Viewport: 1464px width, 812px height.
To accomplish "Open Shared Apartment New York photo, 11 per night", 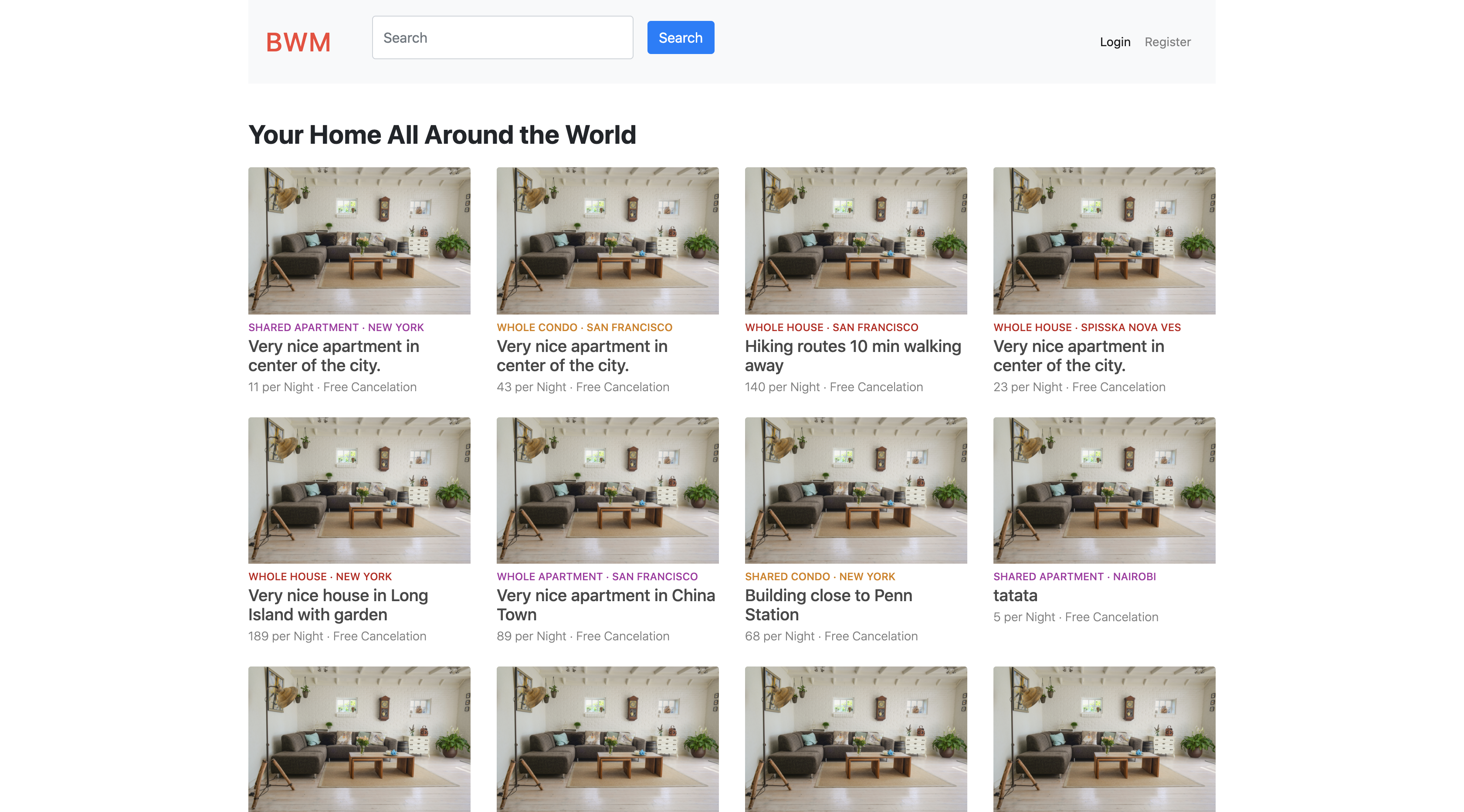I will click(x=359, y=240).
